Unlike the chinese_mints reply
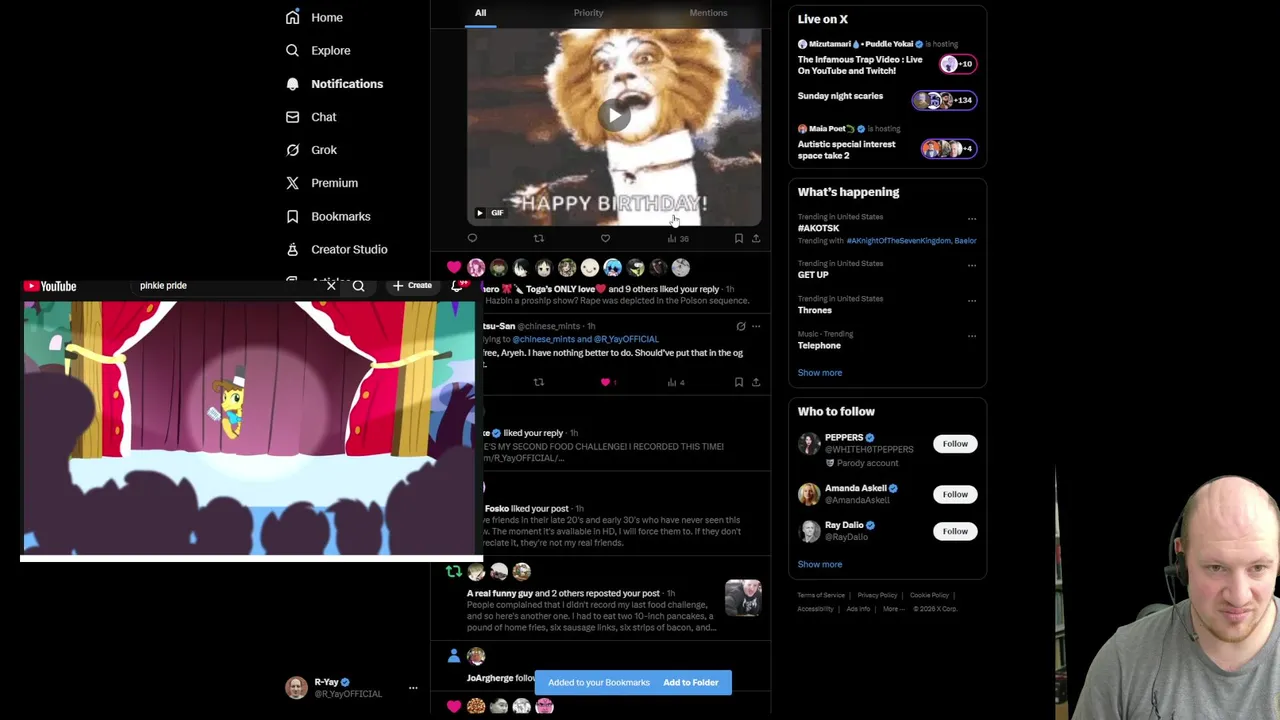The height and width of the screenshot is (720, 1280). pyautogui.click(x=607, y=382)
